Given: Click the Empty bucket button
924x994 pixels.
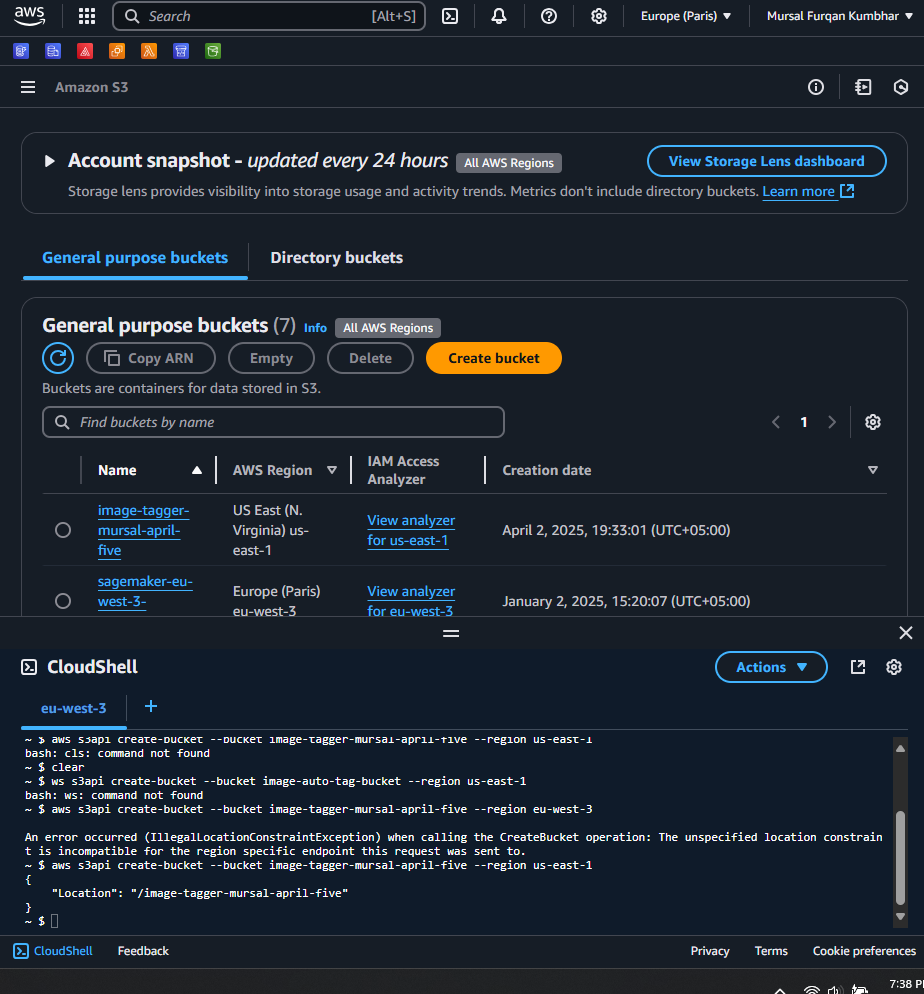Looking at the screenshot, I should [271, 358].
